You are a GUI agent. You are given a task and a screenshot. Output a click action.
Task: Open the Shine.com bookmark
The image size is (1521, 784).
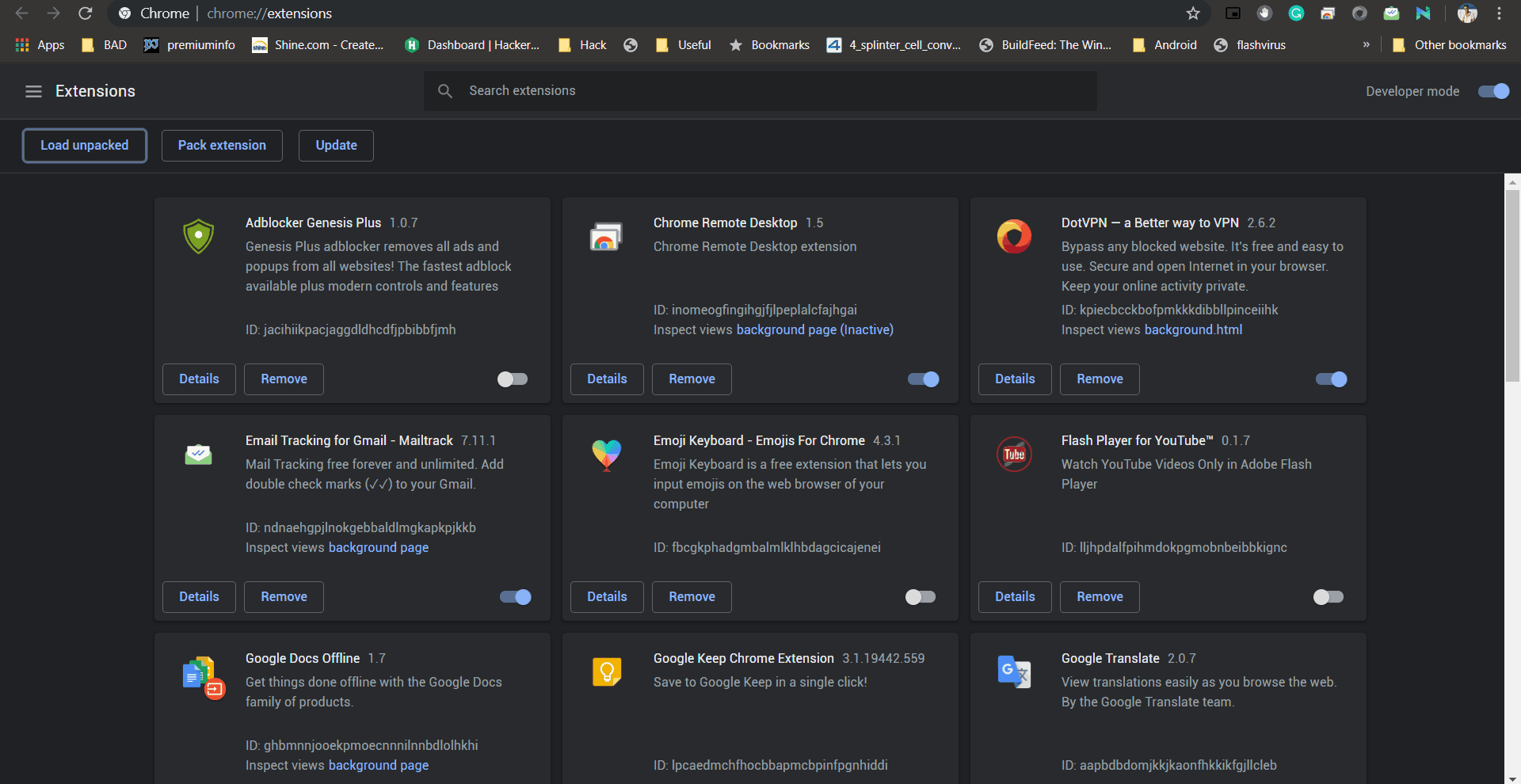[318, 45]
